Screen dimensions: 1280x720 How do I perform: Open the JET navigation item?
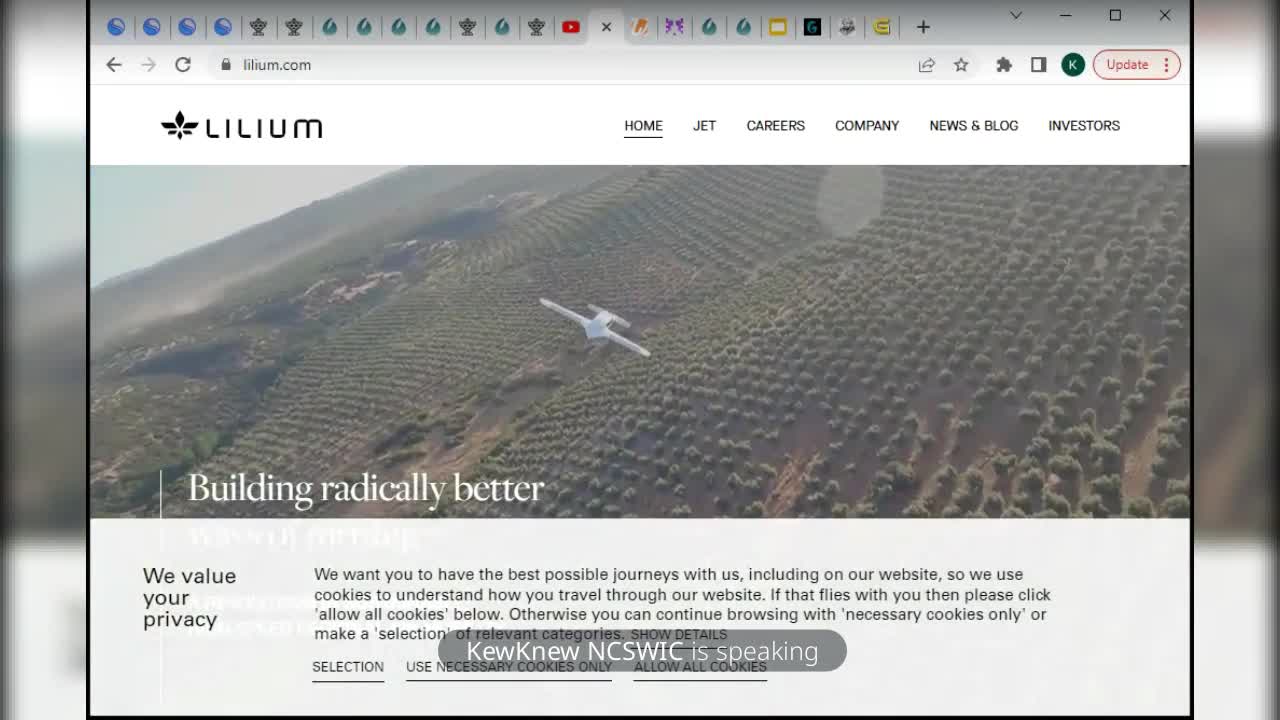point(704,126)
